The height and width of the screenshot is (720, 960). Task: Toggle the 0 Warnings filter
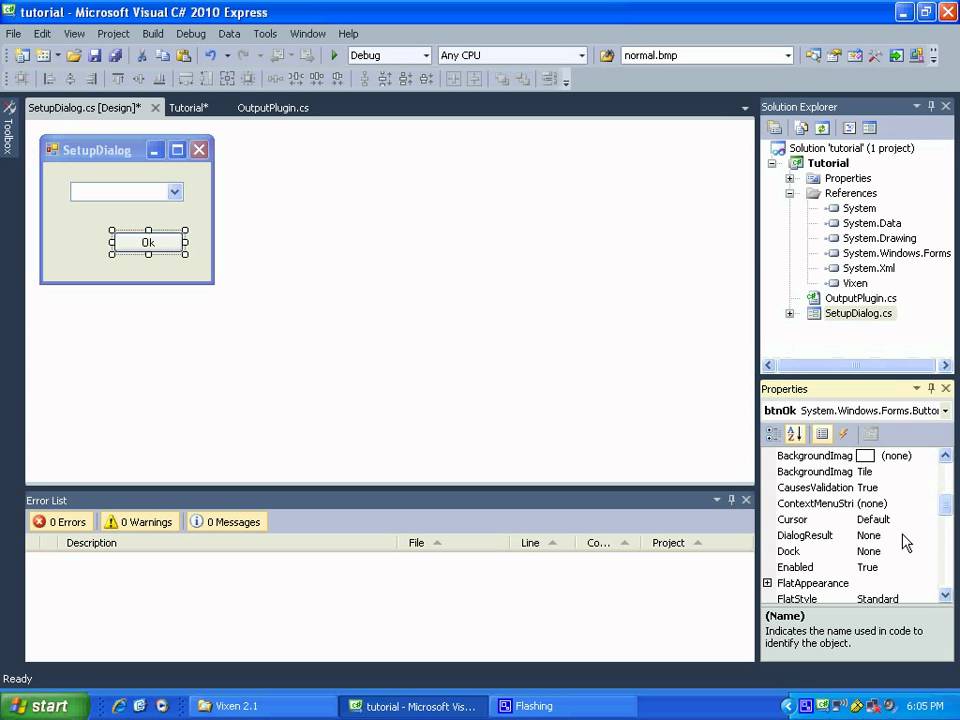(x=140, y=522)
